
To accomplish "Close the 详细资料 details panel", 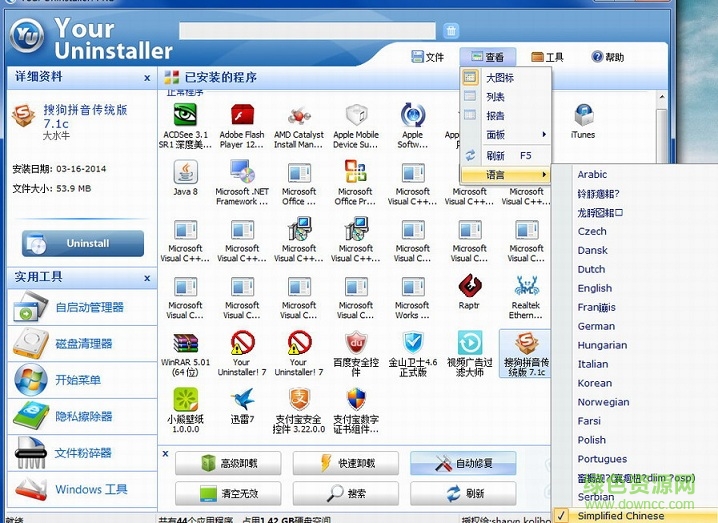I will 147,78.
